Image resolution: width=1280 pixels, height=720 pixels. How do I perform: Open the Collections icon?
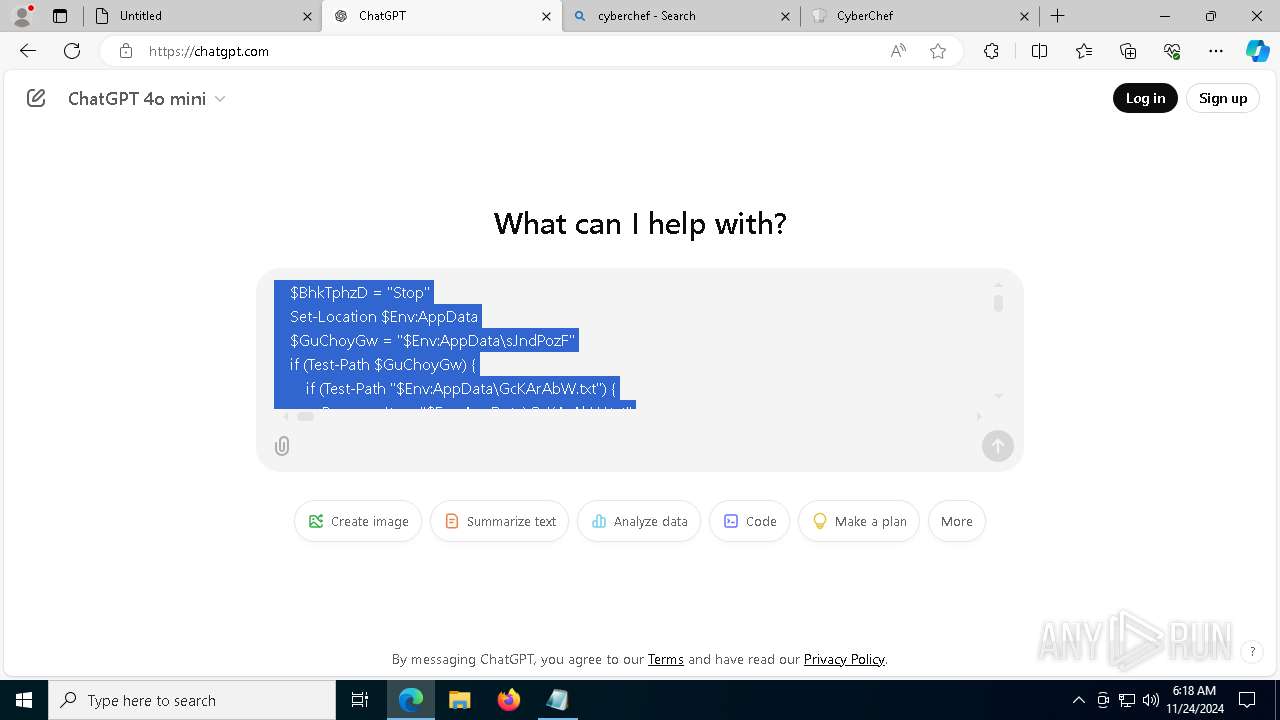coord(1128,51)
